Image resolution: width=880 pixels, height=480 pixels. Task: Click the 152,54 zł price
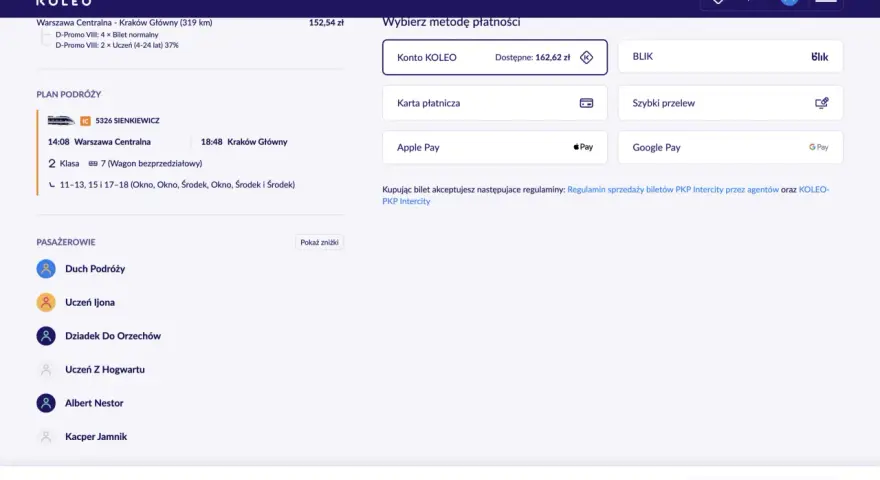(326, 23)
